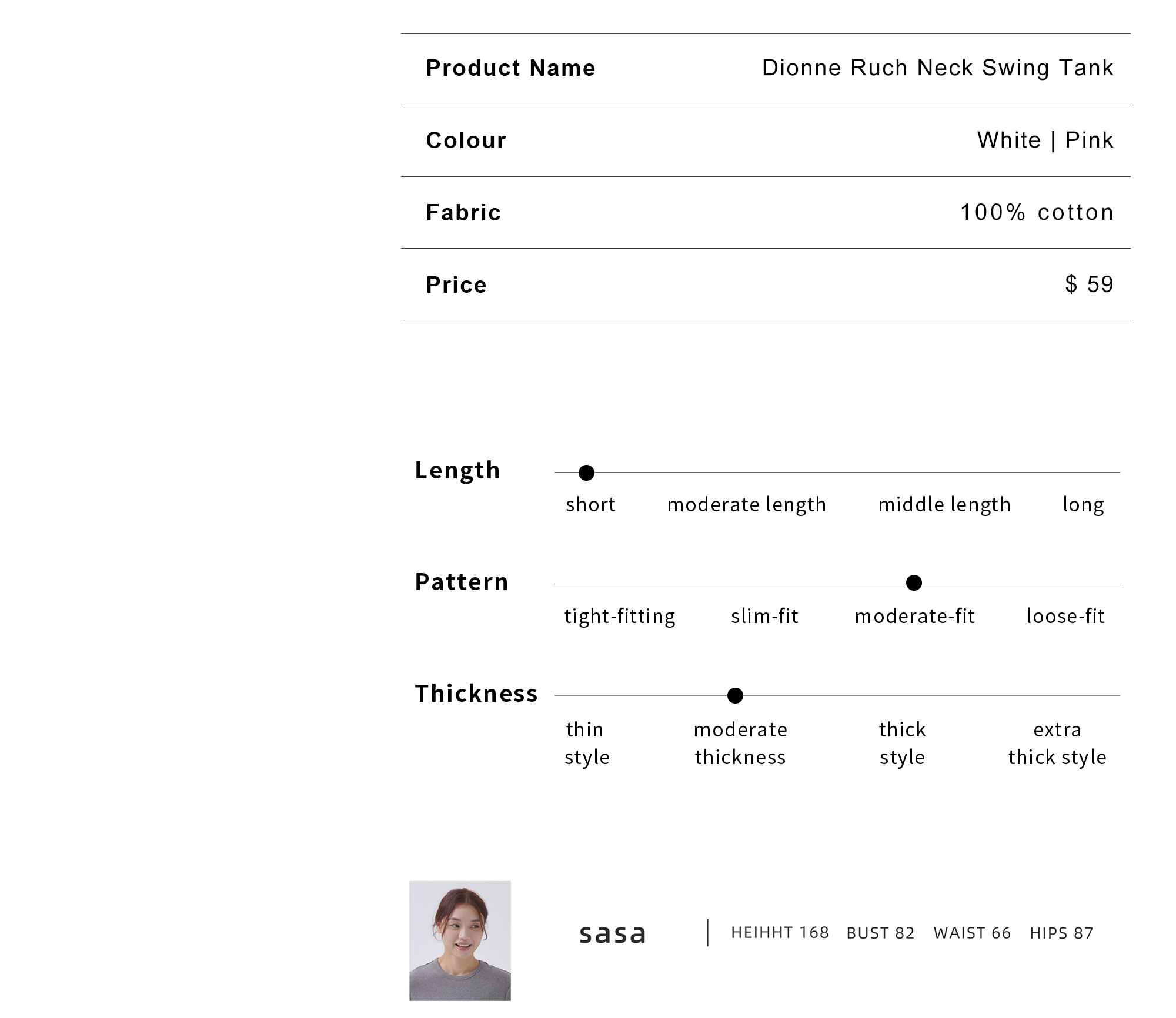The height and width of the screenshot is (1018, 1176).
Task: Click the 'White | Pink' colour value
Action: coord(1045,140)
